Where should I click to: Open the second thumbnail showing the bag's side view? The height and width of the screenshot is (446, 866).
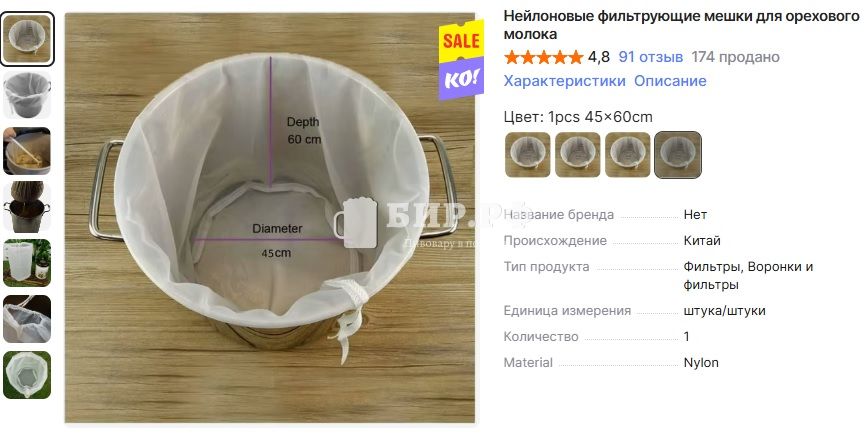click(x=27, y=94)
